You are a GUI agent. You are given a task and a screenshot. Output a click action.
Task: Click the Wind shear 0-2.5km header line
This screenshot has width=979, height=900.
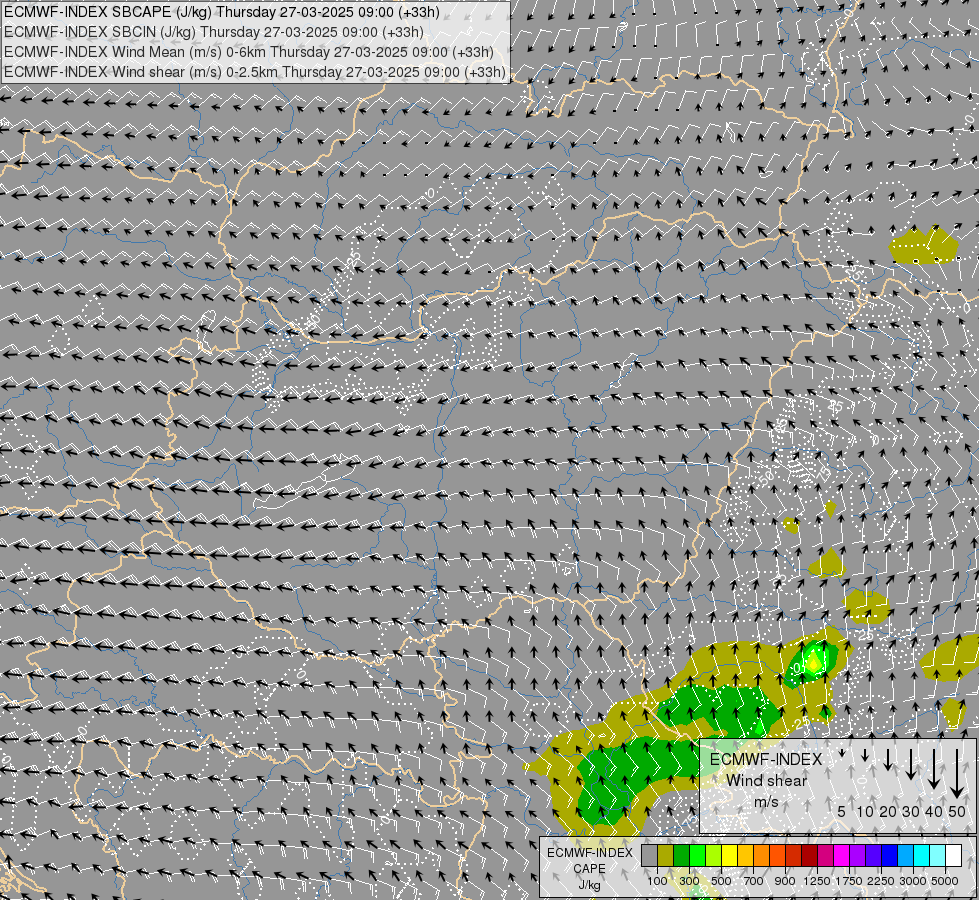coord(255,72)
